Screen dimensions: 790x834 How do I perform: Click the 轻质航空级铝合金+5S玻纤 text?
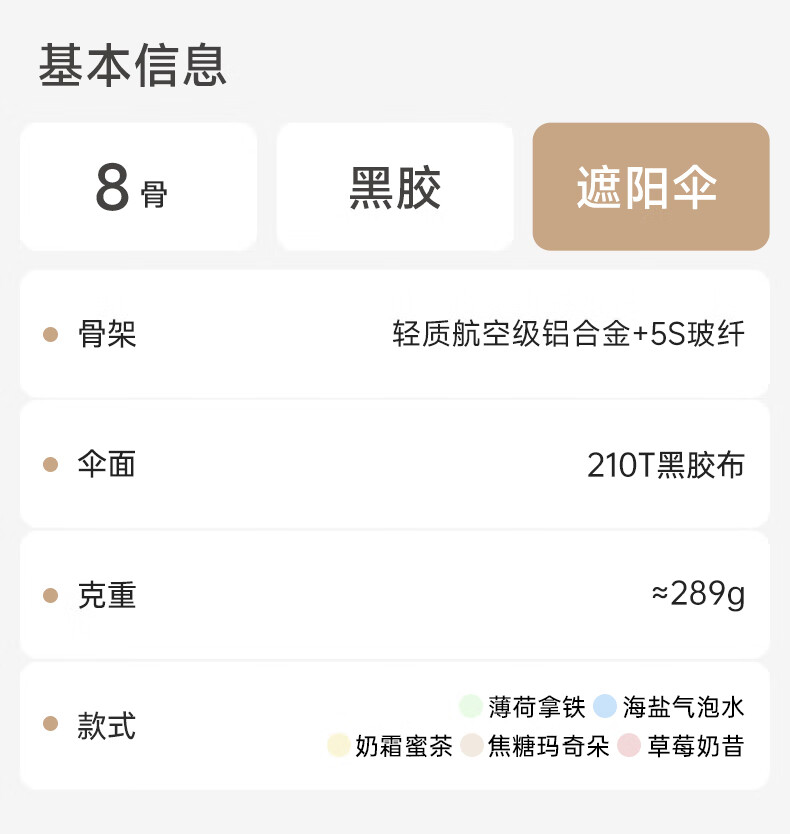568,334
